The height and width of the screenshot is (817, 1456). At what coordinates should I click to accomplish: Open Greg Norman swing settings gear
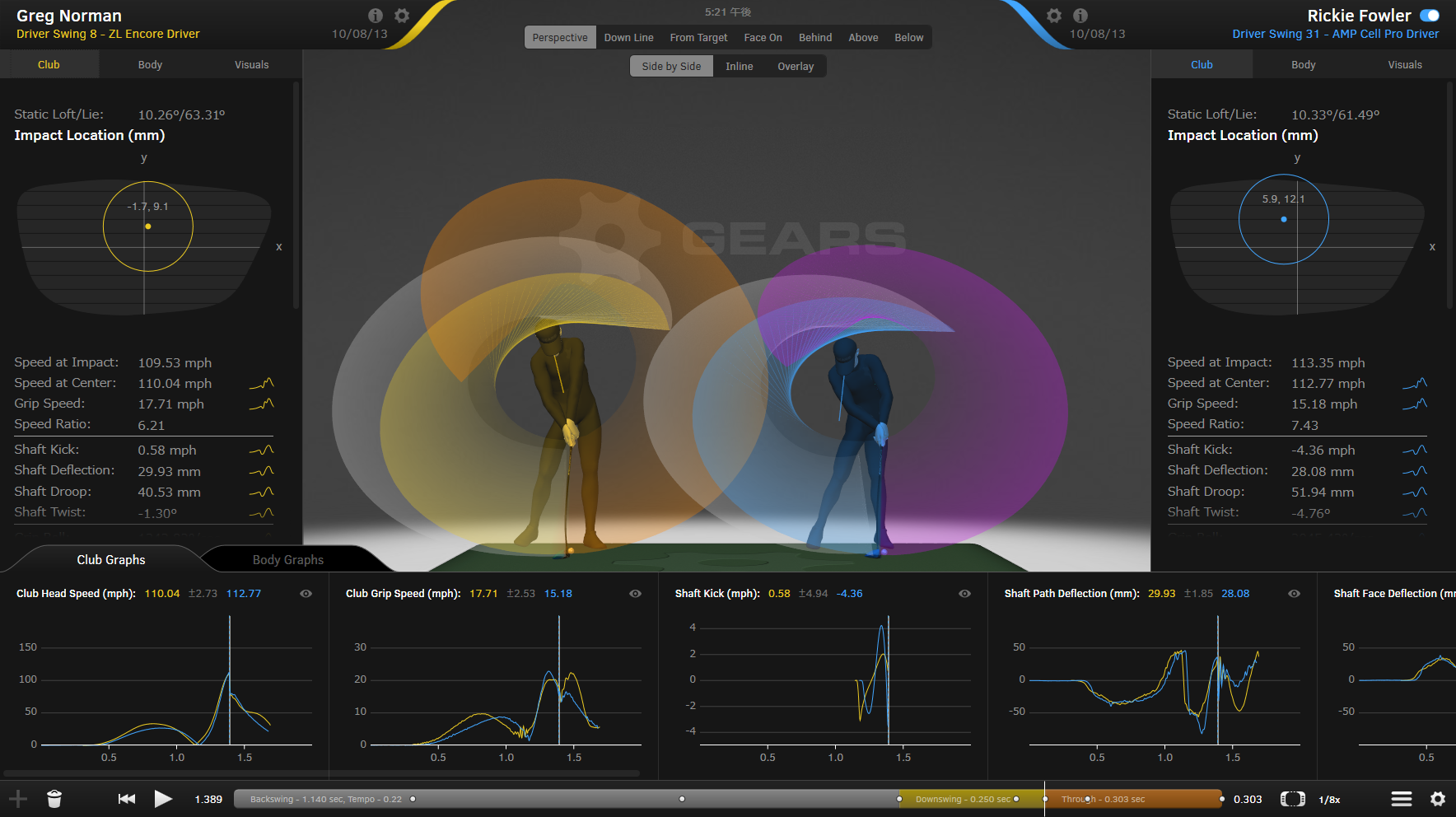(x=402, y=16)
